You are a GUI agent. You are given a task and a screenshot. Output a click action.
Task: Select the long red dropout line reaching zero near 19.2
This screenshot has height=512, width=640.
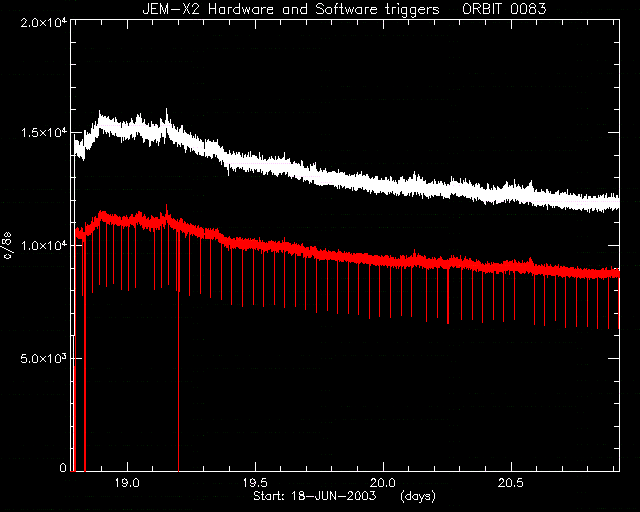point(178,351)
